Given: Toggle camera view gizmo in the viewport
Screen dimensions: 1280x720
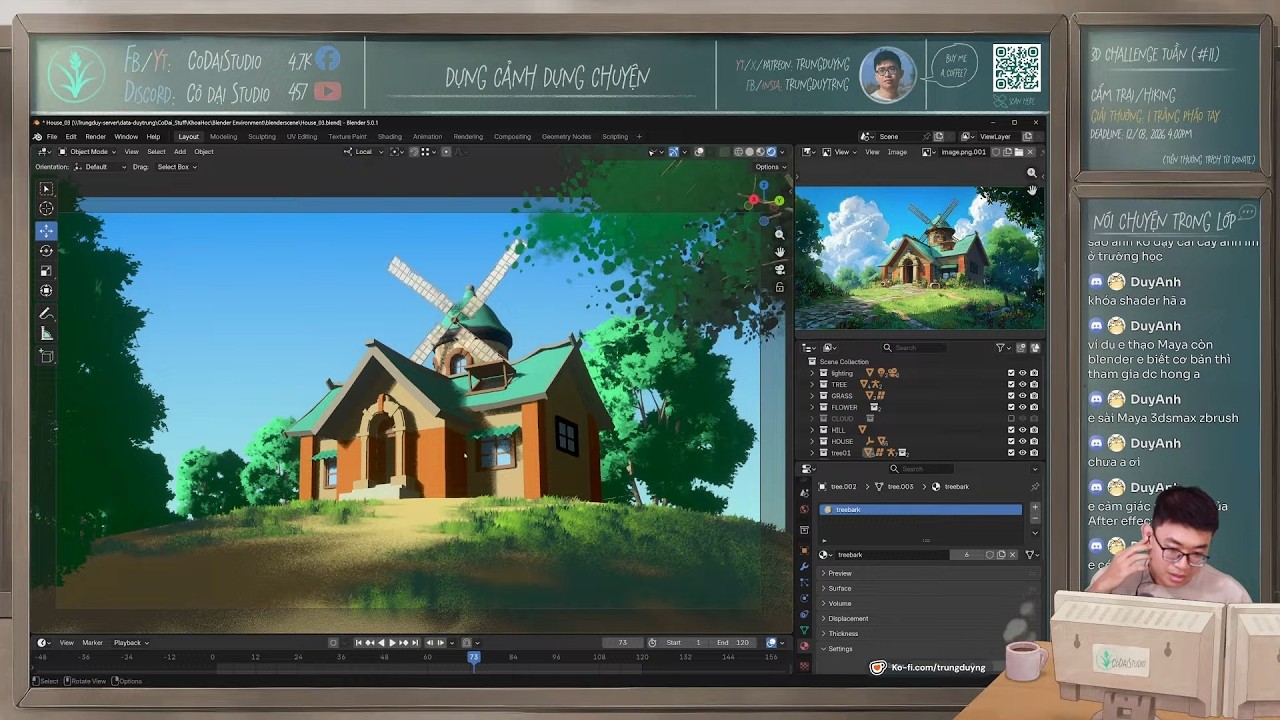Looking at the screenshot, I should (779, 270).
